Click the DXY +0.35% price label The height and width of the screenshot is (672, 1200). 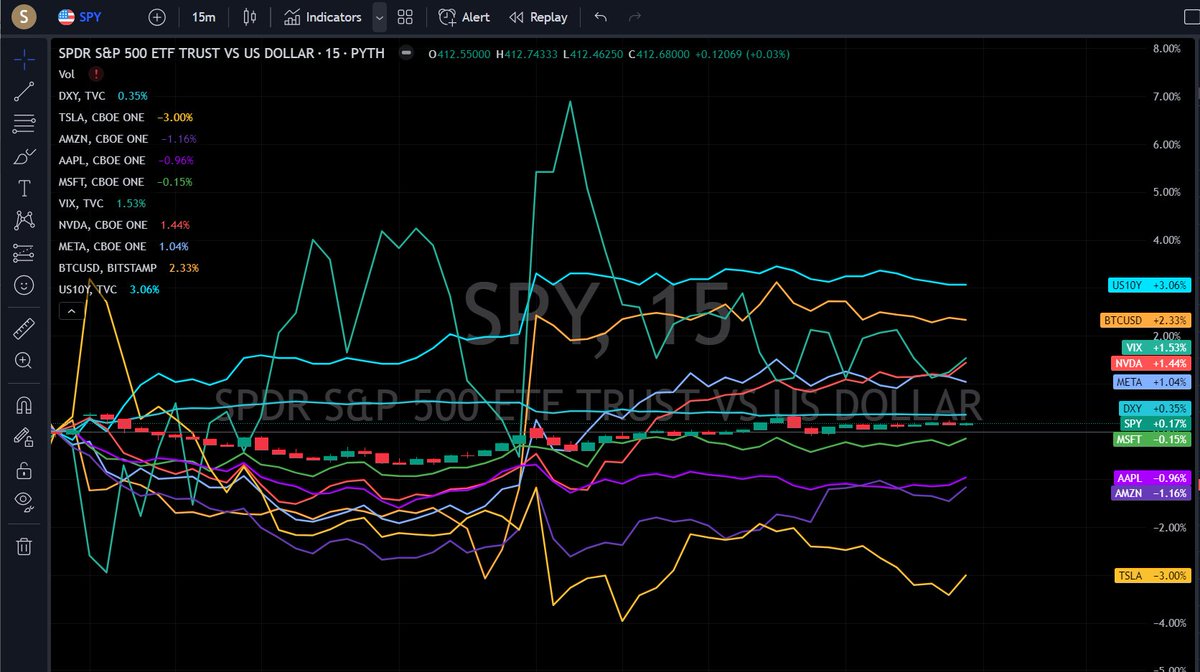click(1154, 408)
